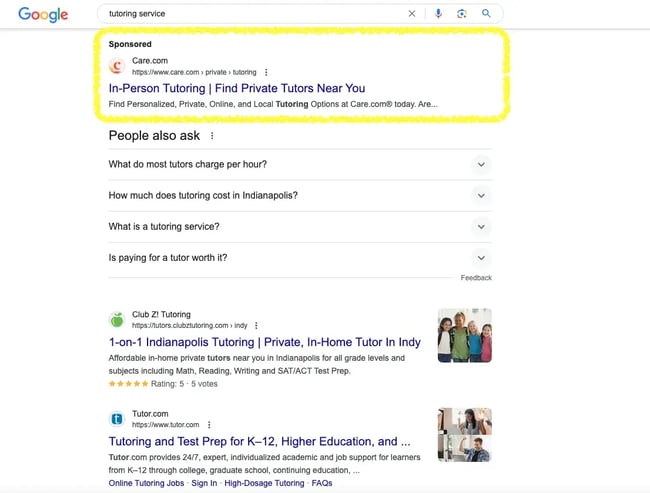650x493 pixels.
Task: Open Google Lens image search icon
Action: (462, 14)
